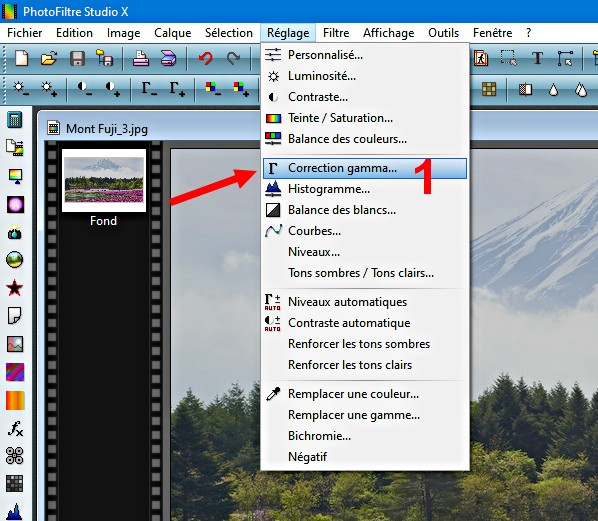598x521 pixels.
Task: Increase gamma with the Gamma plus icon
Action: (177, 88)
